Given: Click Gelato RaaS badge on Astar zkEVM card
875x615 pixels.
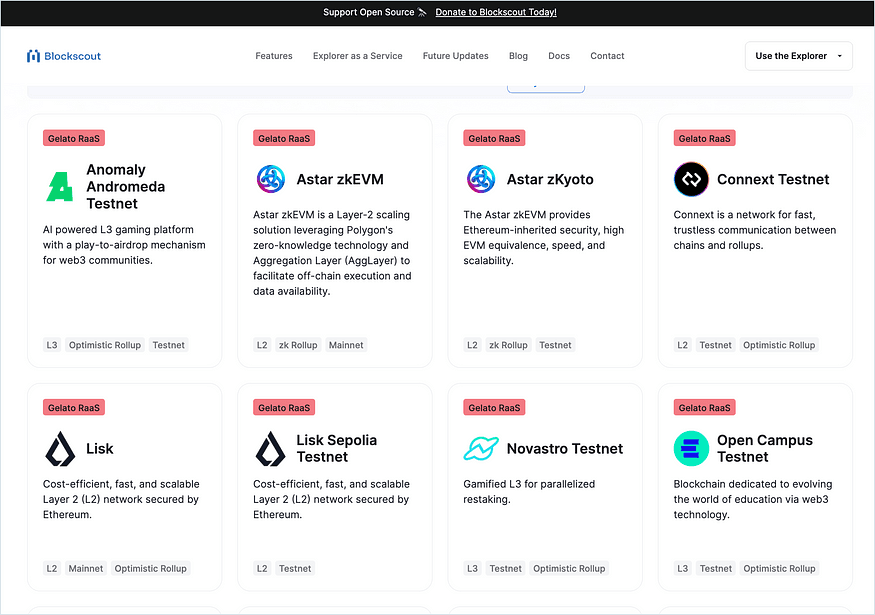Looking at the screenshot, I should 284,138.
